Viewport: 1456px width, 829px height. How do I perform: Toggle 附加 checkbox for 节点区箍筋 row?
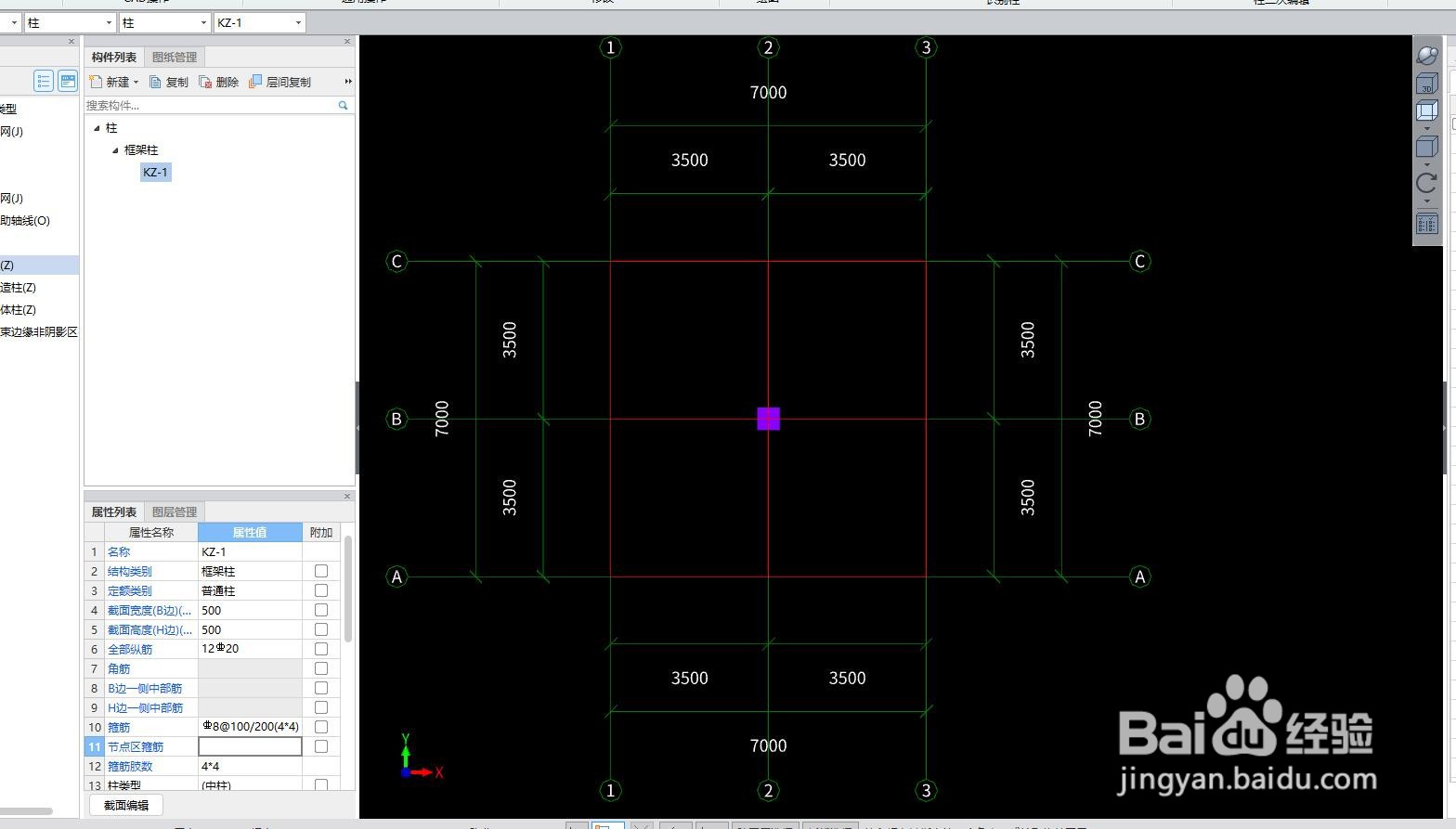[321, 746]
